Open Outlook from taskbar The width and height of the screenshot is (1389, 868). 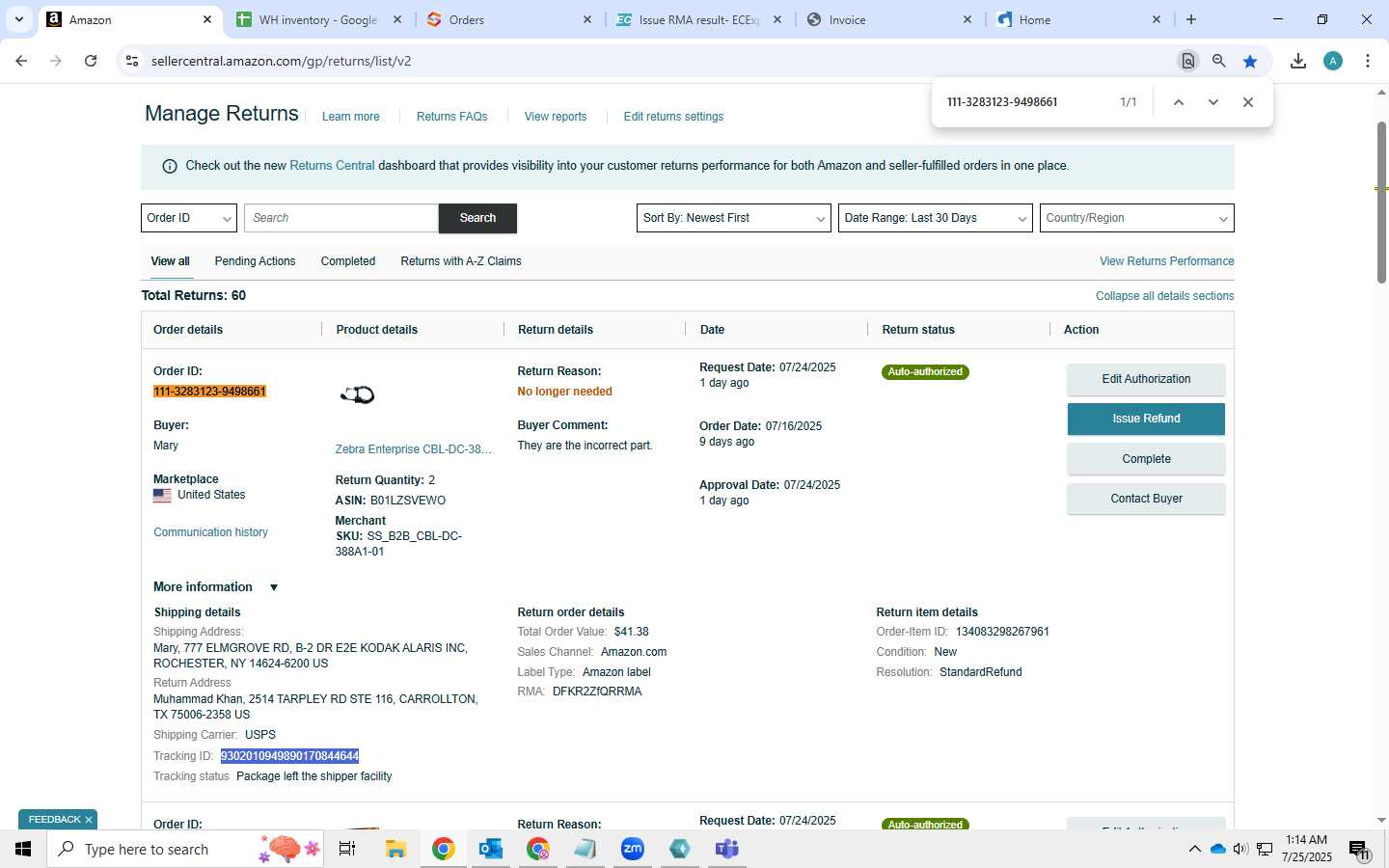tap(491, 849)
